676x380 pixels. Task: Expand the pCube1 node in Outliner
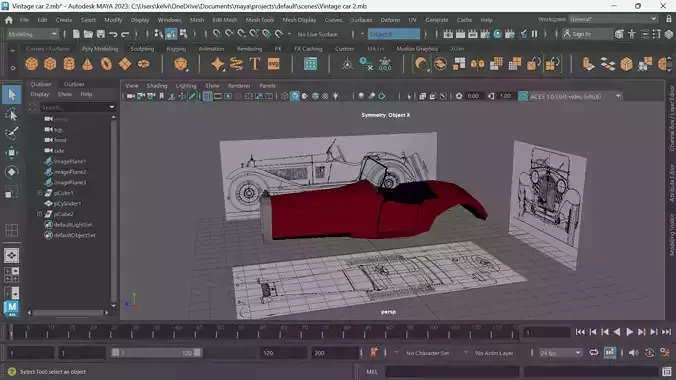click(x=39, y=193)
